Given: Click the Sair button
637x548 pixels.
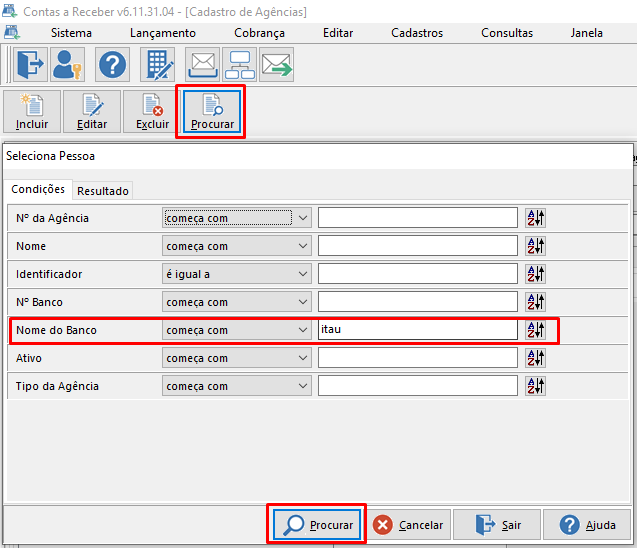Looking at the screenshot, I should coord(497,525).
